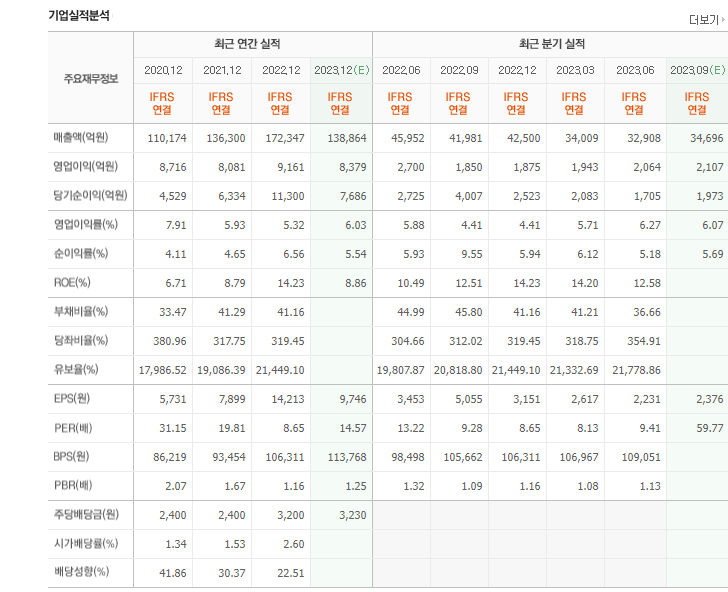This screenshot has height=592, width=728.
Task: Select the 영업이익률(%) row label
Action: click(85, 224)
